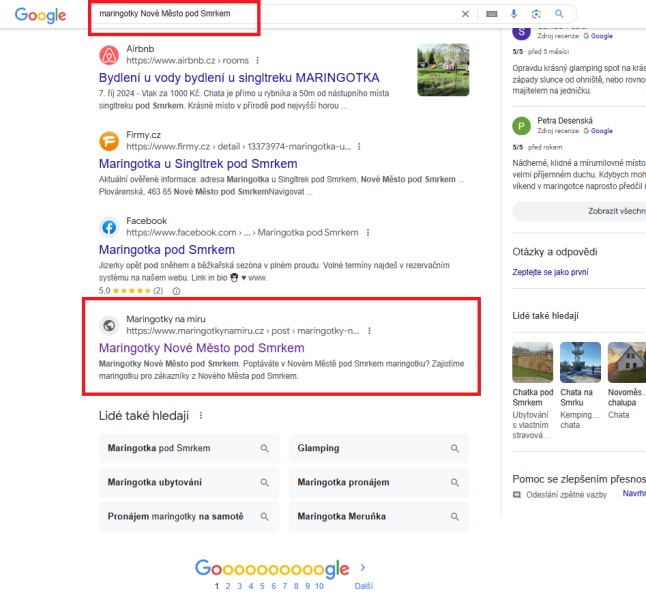Click Zeptejte se jako první link
The image size is (646, 600).
tap(550, 272)
